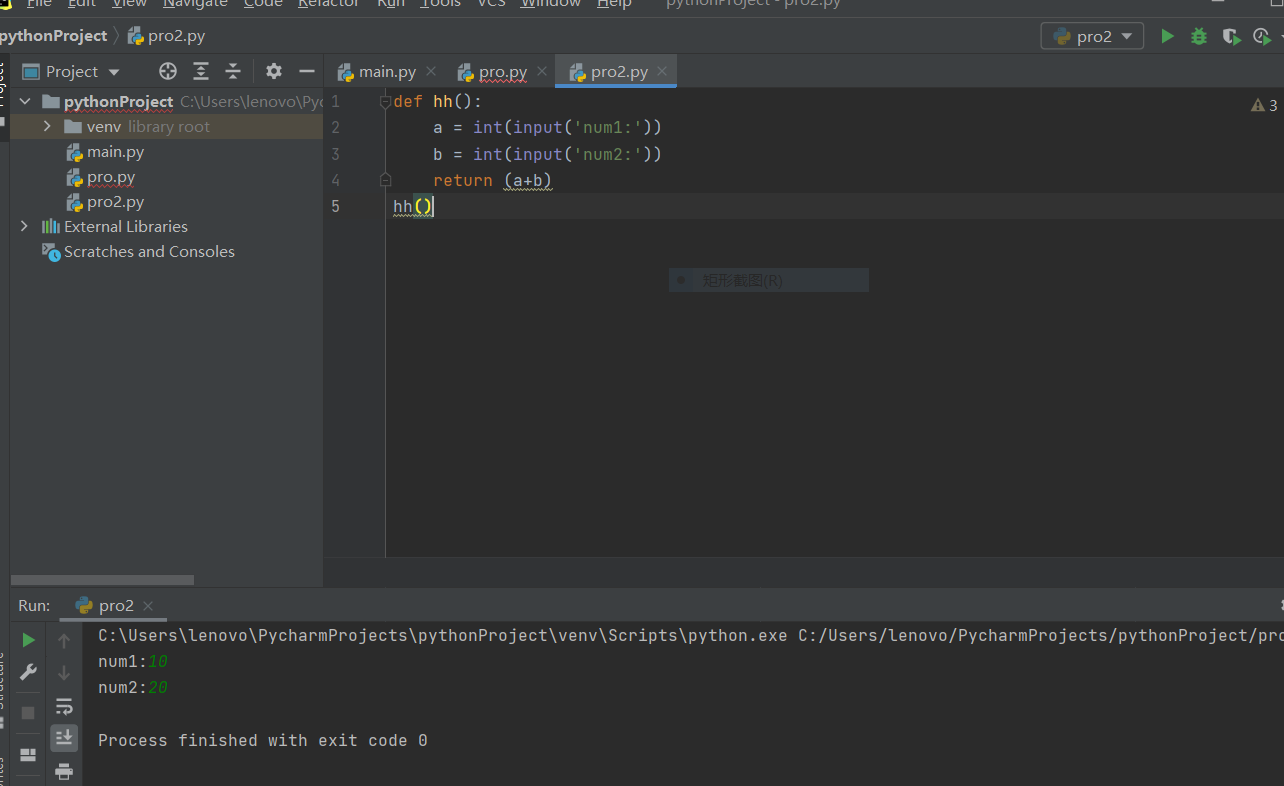Viewport: 1284px width, 786px height.
Task: Open the Window menu
Action: 550,4
